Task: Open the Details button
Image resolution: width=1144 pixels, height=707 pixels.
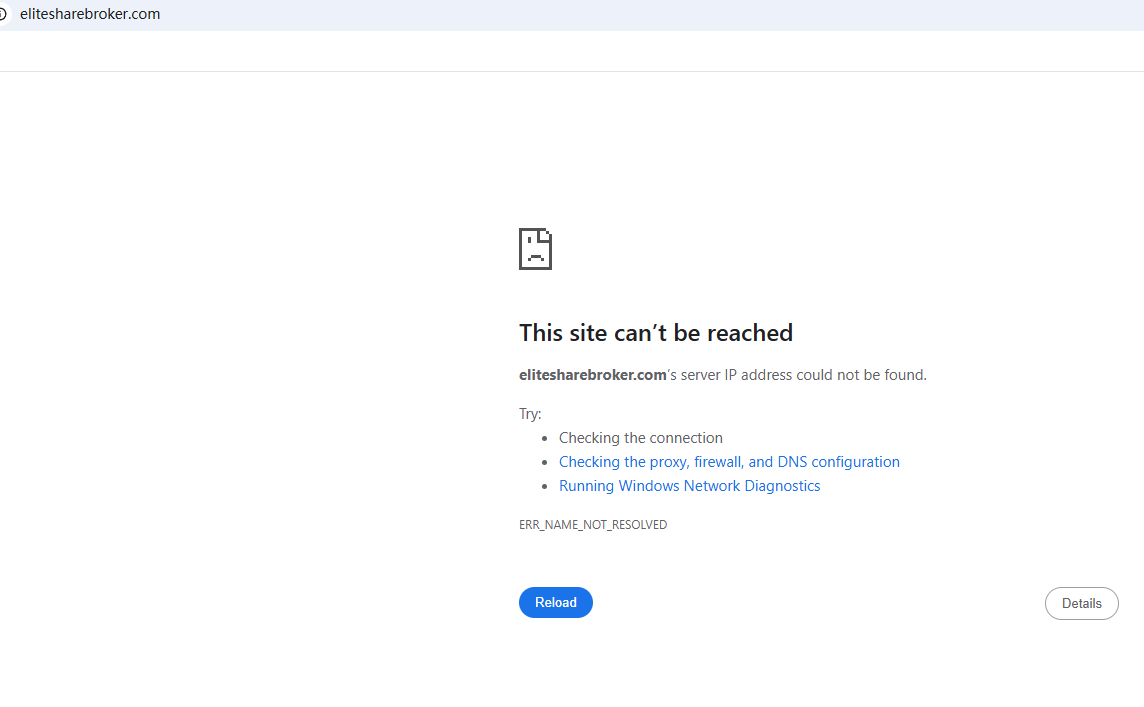Action: [x=1081, y=603]
